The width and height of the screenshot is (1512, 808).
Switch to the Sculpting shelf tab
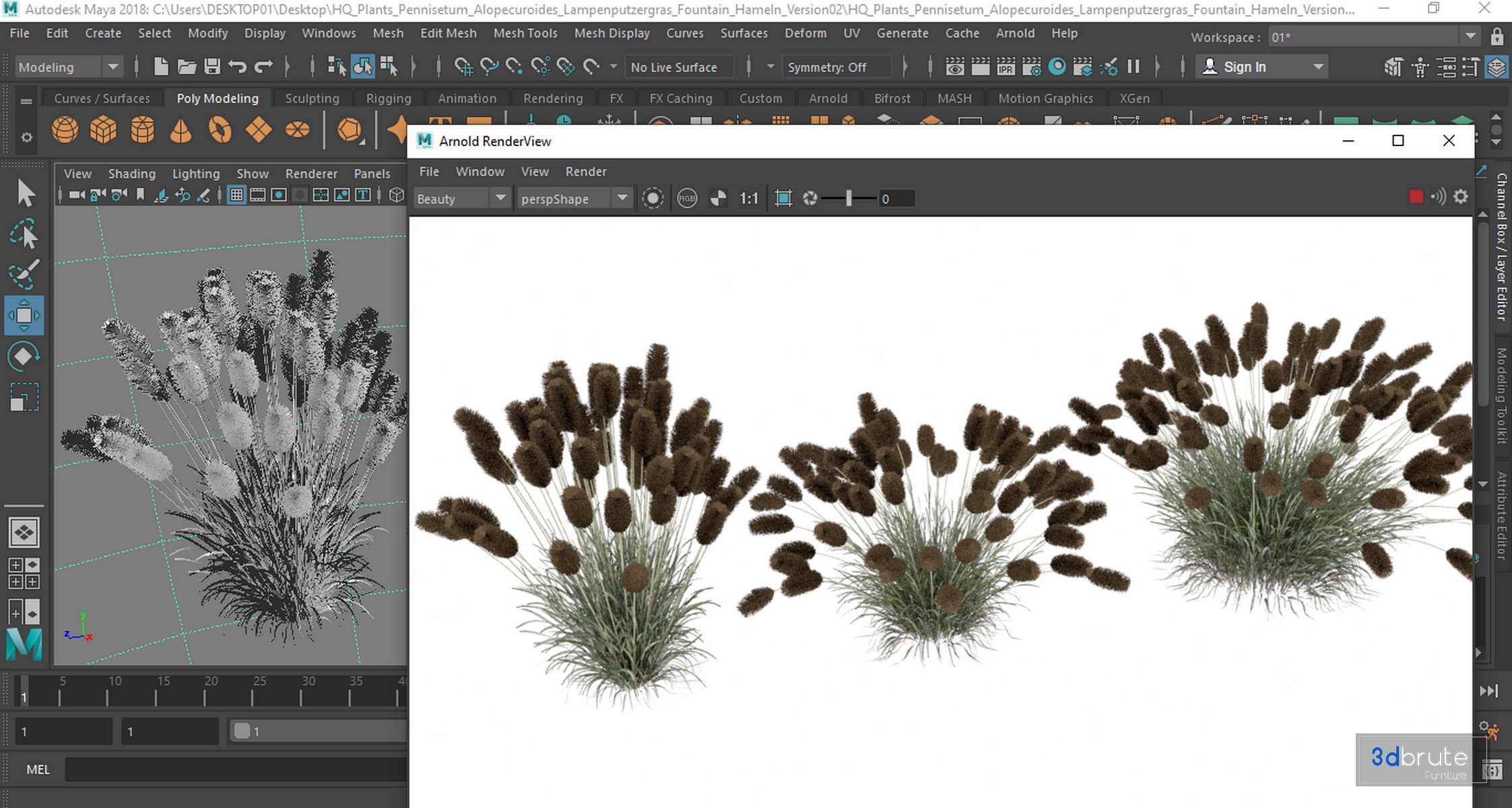(x=312, y=98)
